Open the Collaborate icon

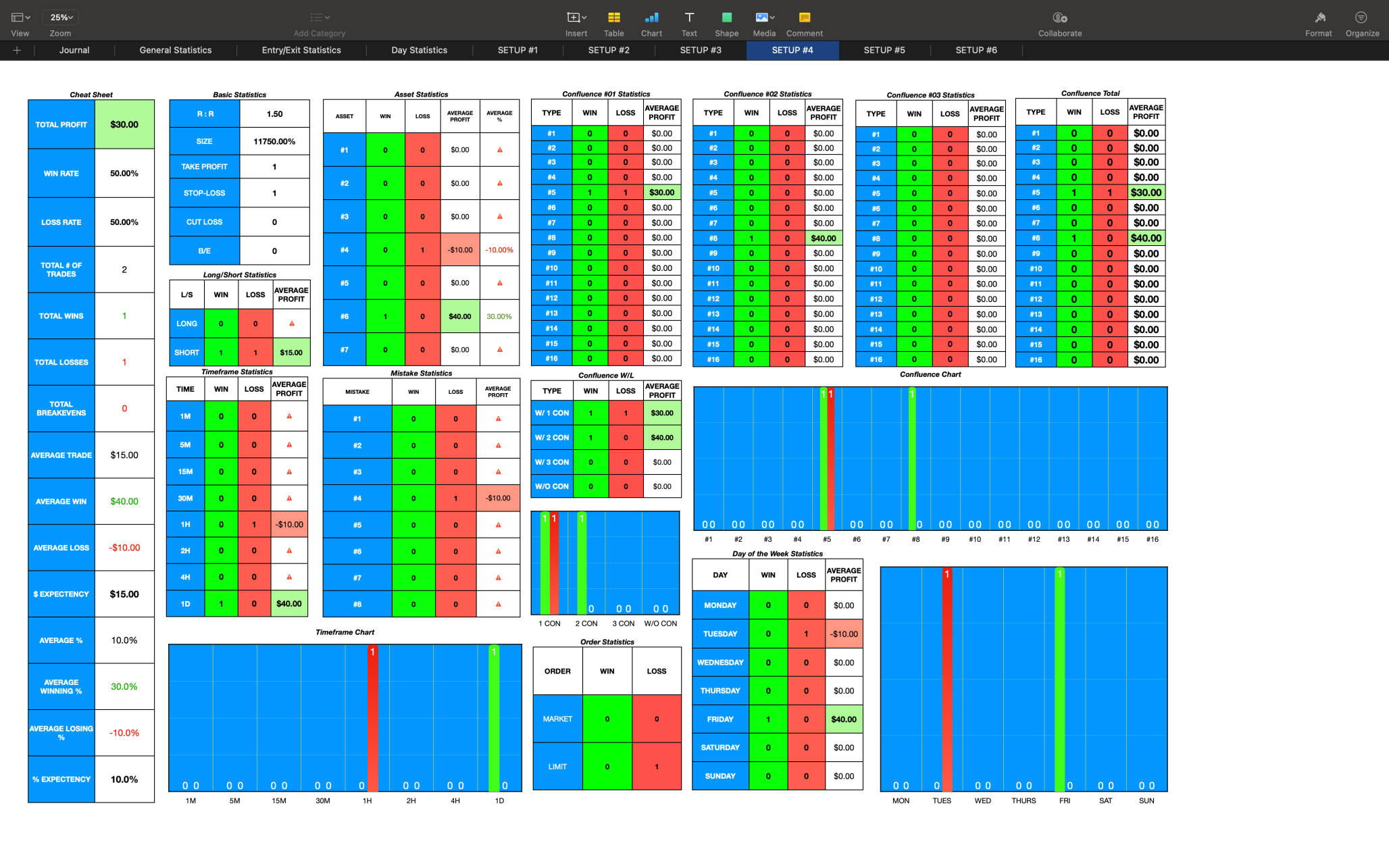point(1059,18)
